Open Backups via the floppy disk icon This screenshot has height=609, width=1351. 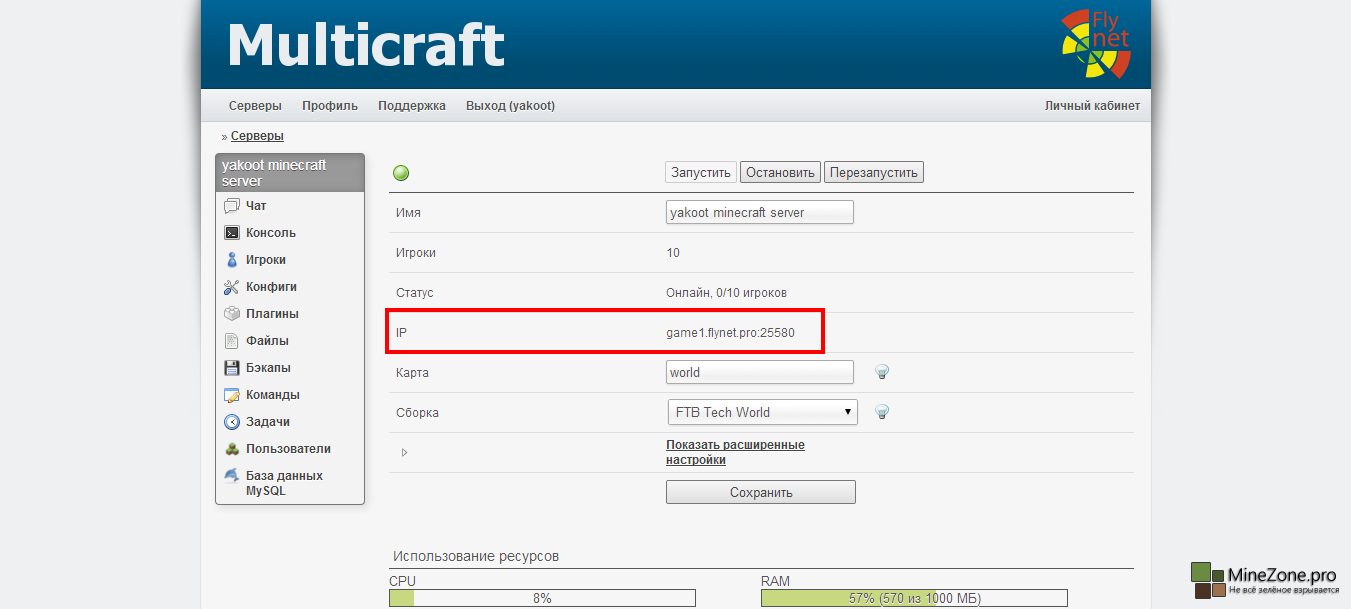pos(232,368)
